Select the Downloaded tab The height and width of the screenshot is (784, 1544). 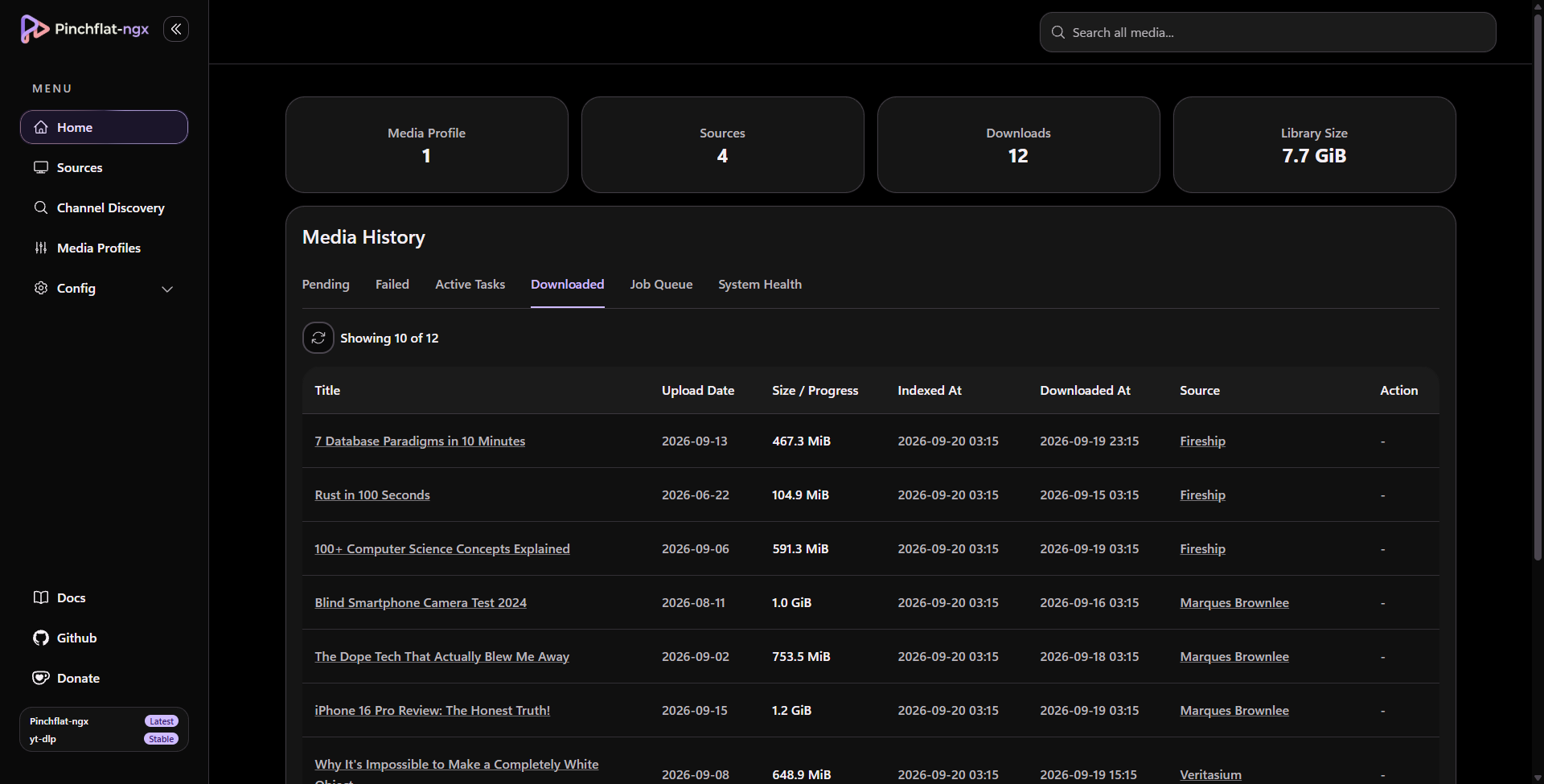(x=568, y=285)
